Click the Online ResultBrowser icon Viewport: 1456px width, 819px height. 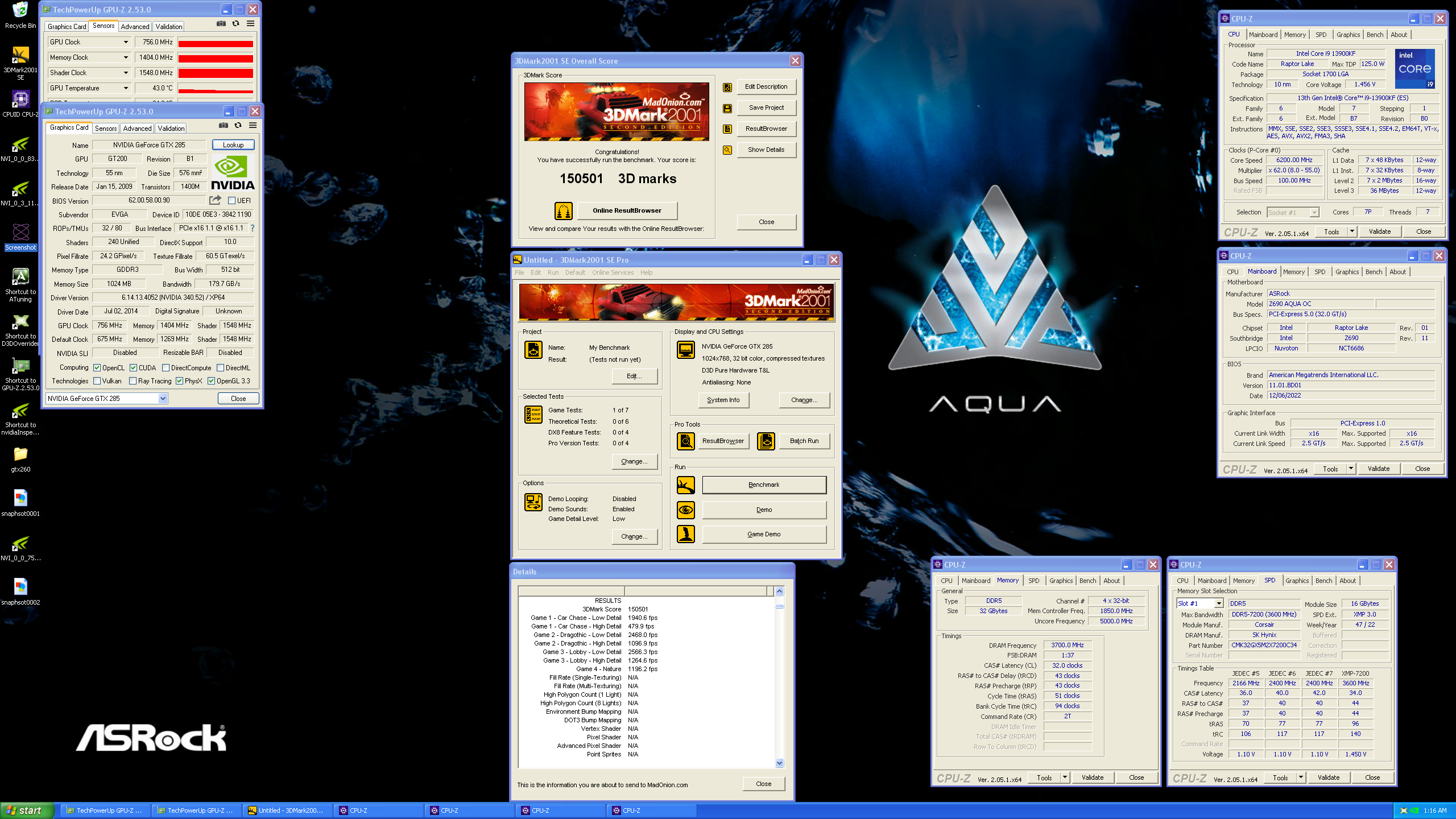pos(563,210)
